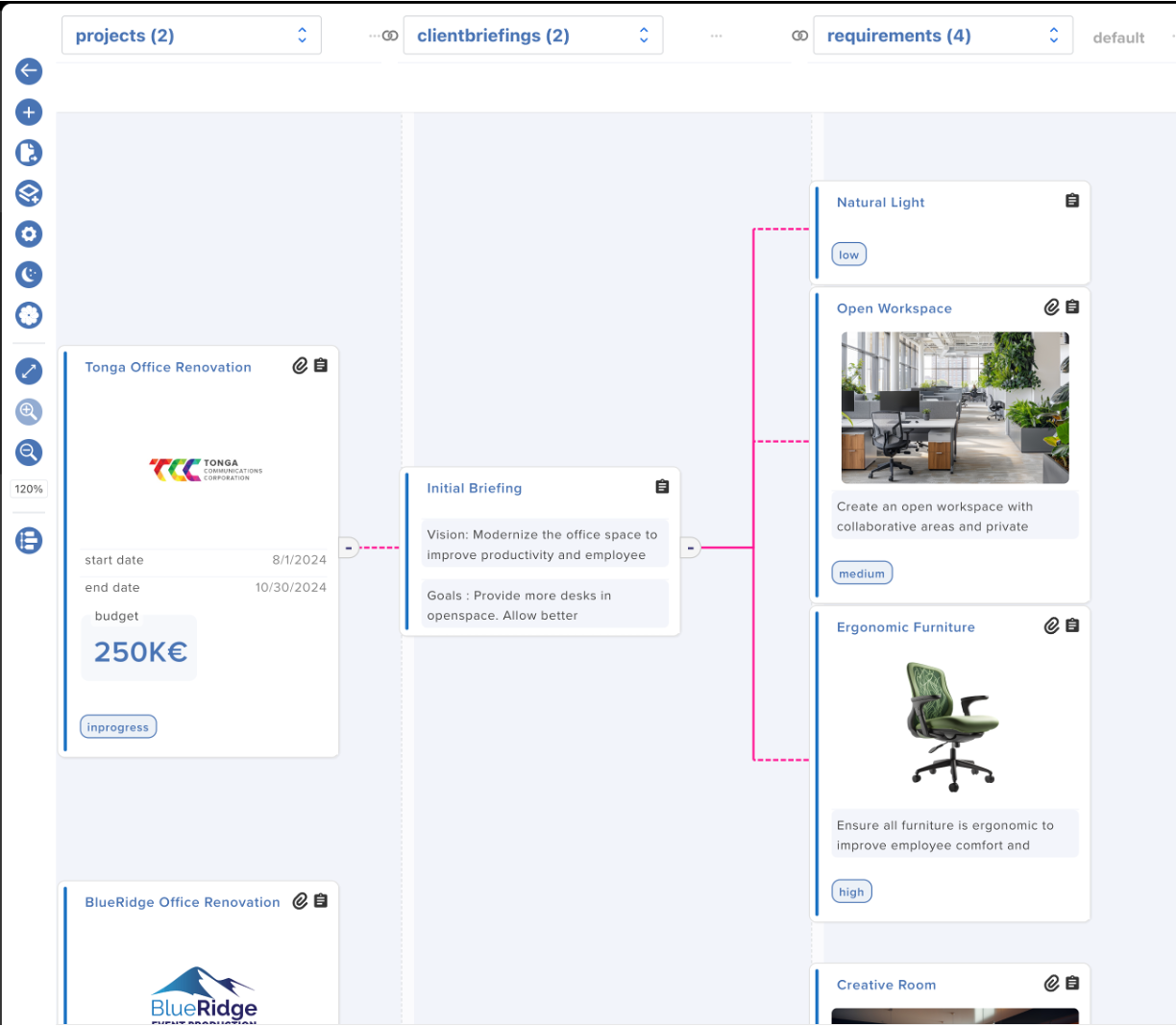The image size is (1176, 1026).
Task: Click link icon left of requirements dropdown
Action: point(799,36)
